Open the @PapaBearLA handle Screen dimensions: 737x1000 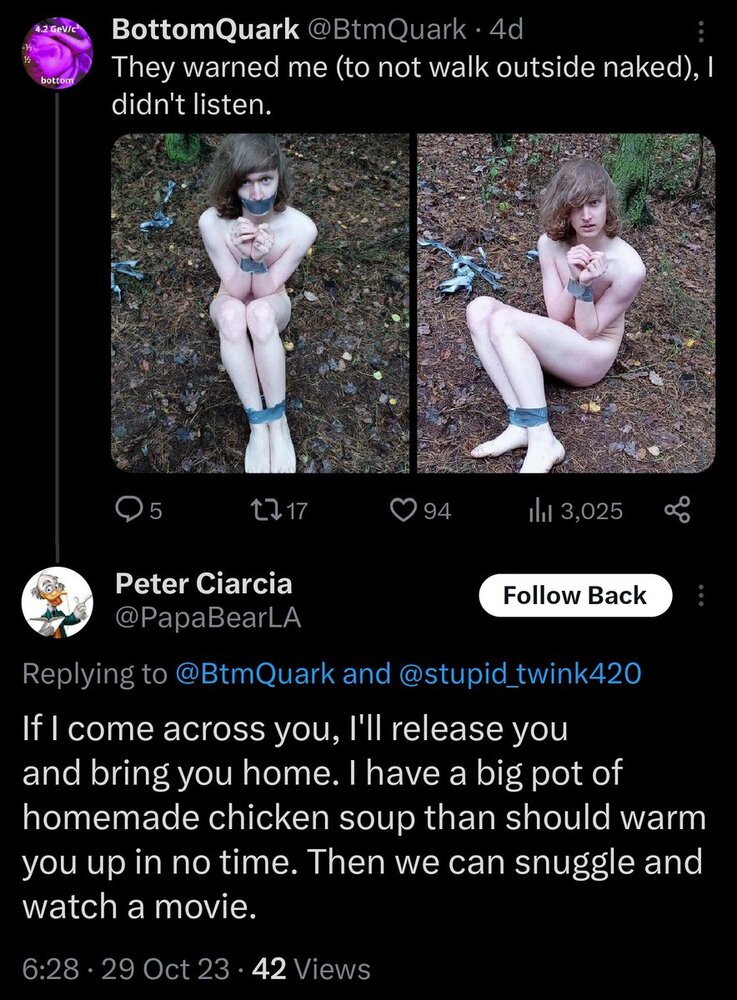[x=208, y=619]
